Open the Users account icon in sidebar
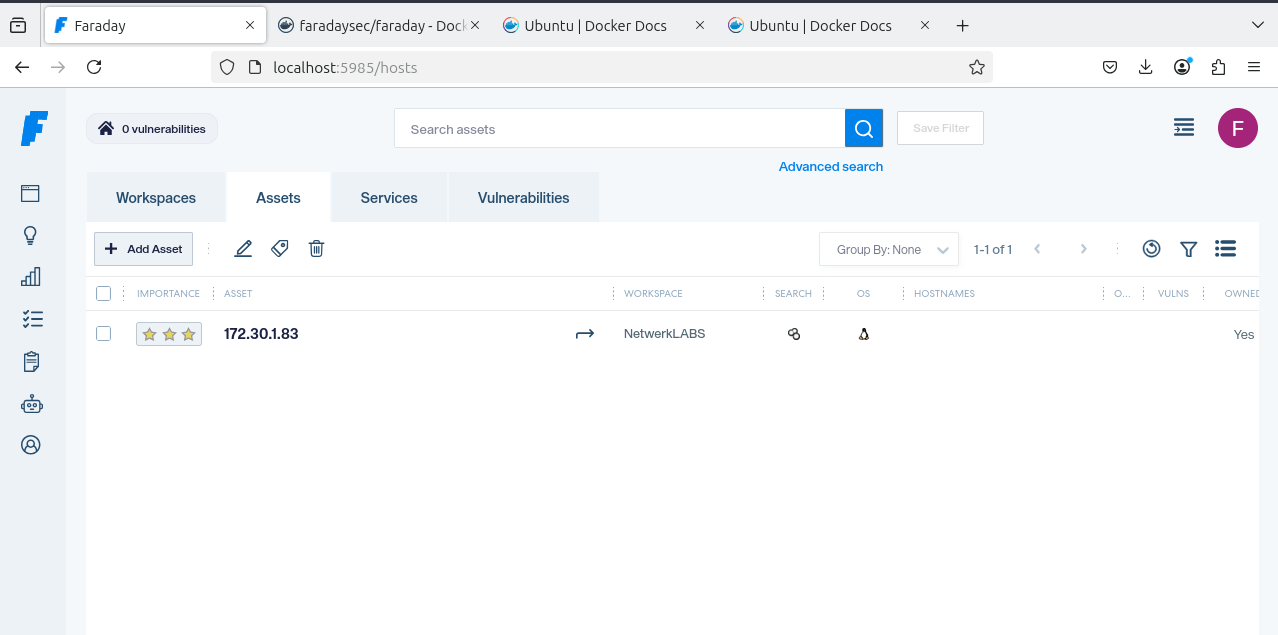The image size is (1278, 635). [30, 444]
